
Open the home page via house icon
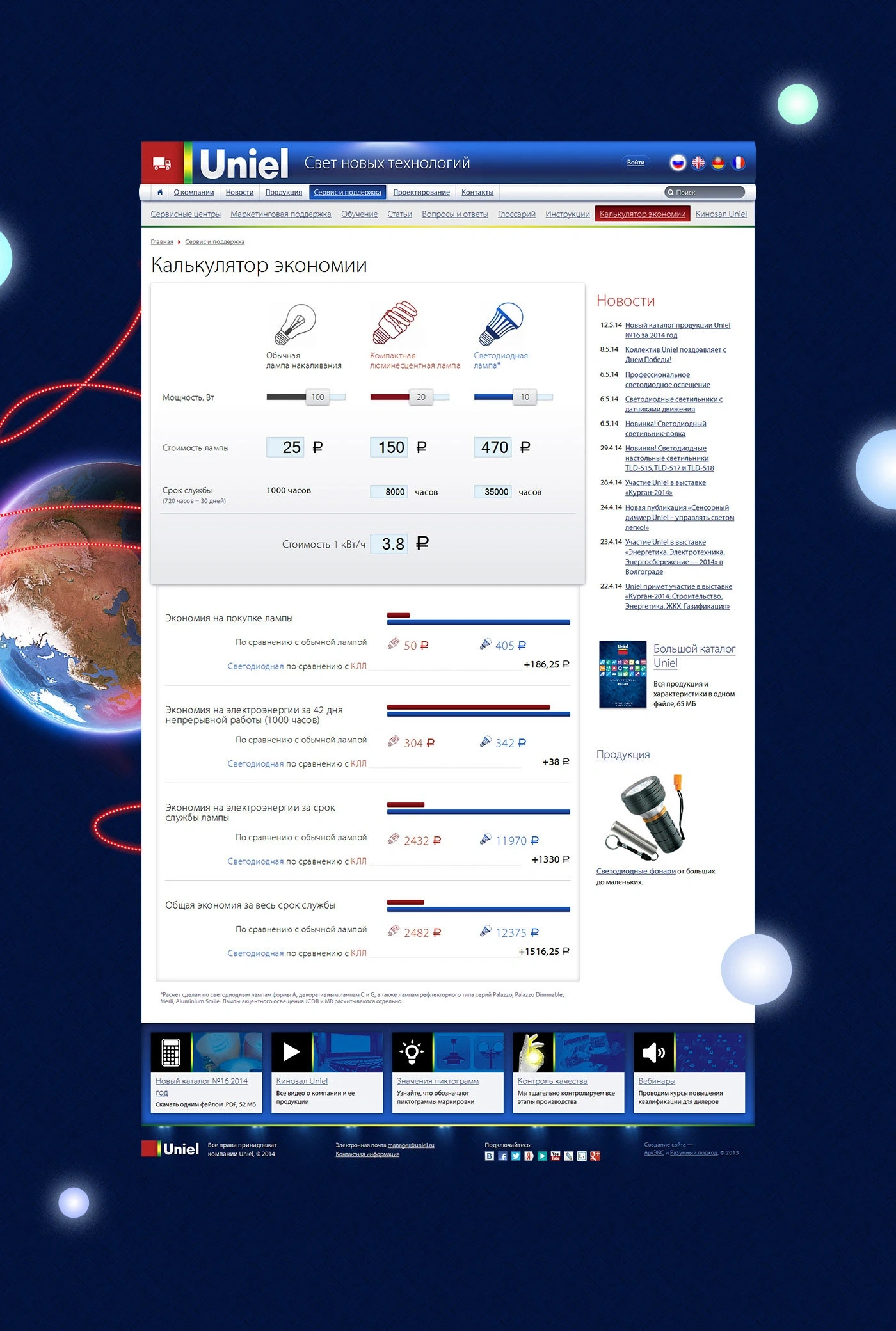(160, 192)
